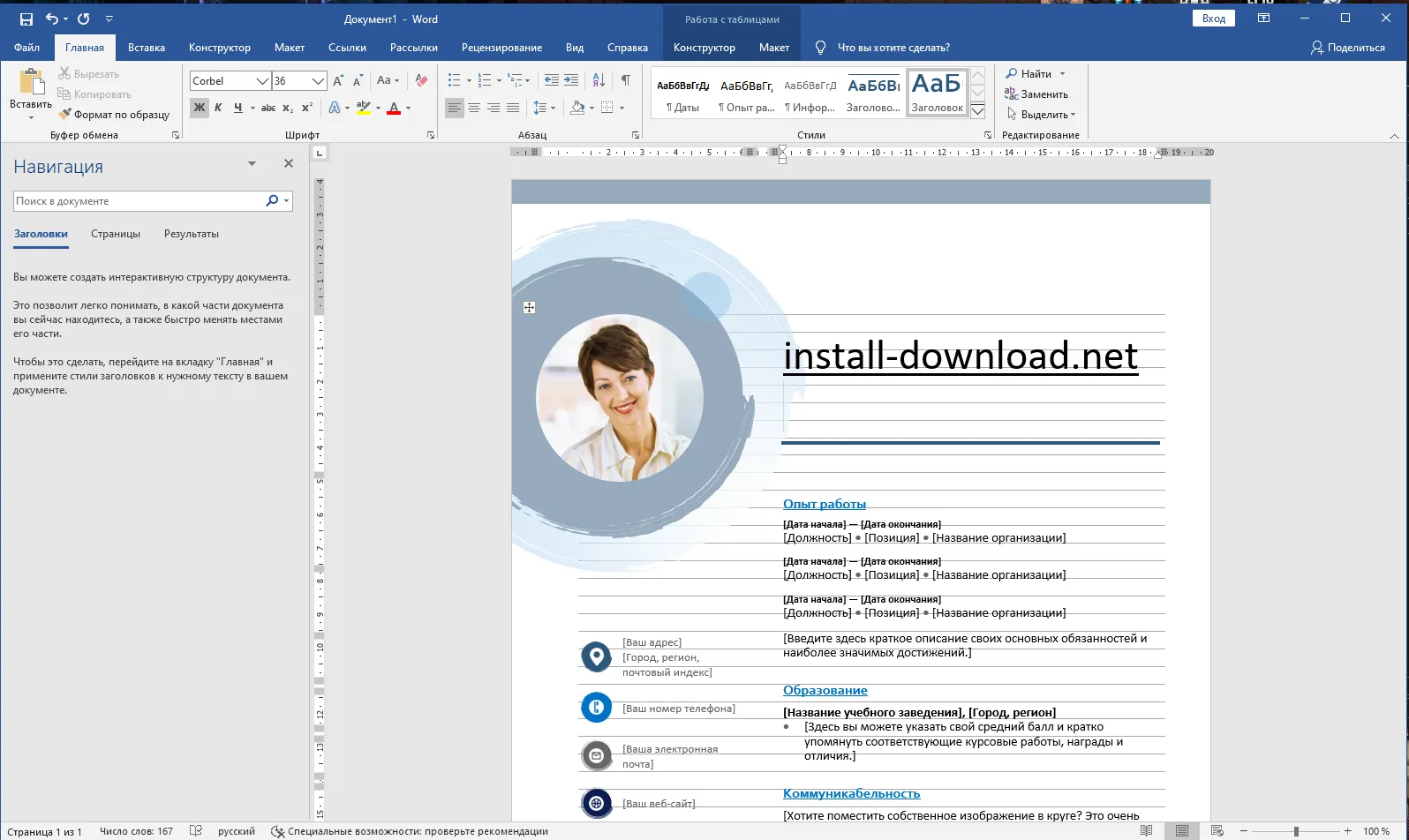Toggle paragraph marks (¶) display

[625, 80]
